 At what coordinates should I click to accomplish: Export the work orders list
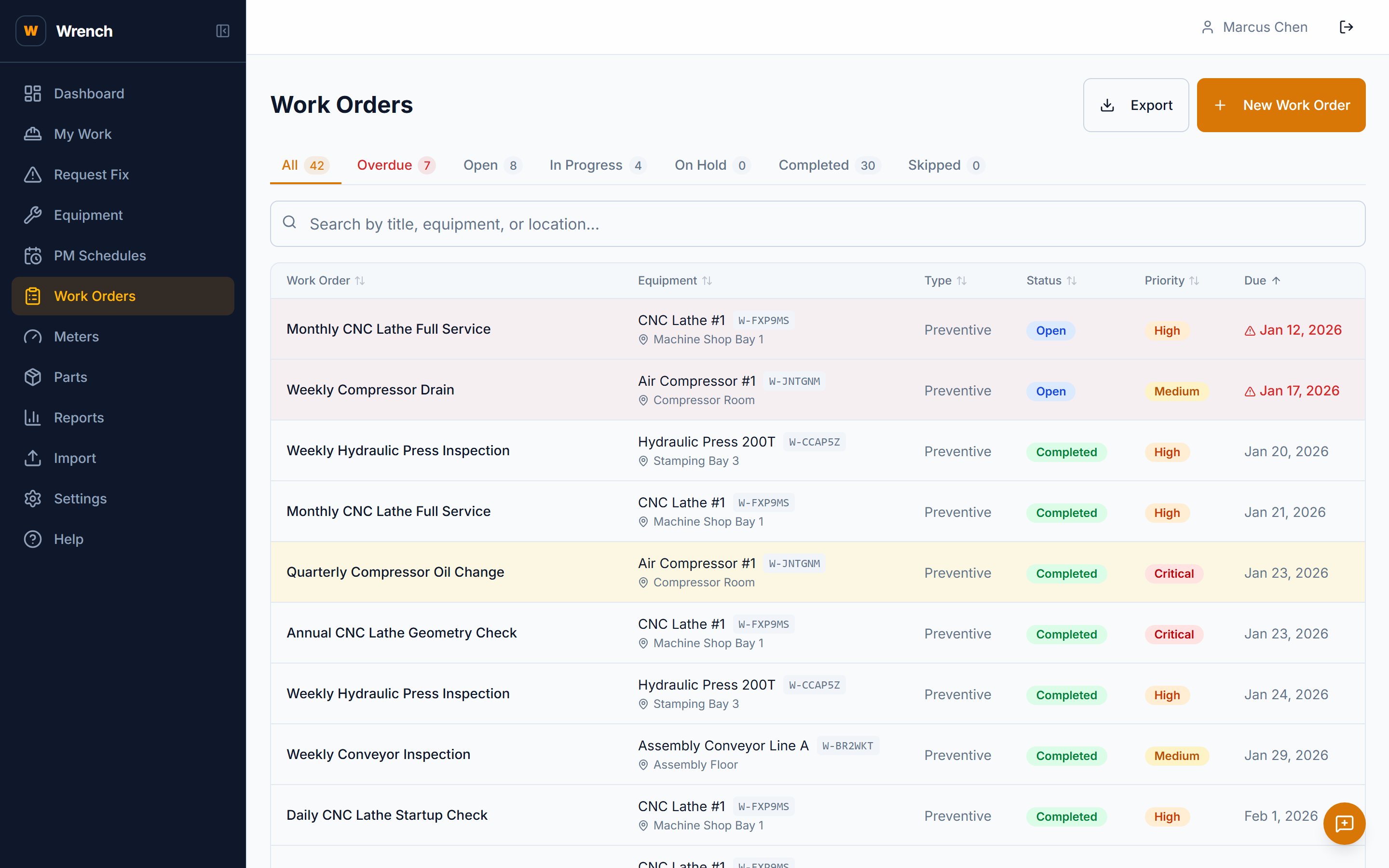pos(1135,105)
